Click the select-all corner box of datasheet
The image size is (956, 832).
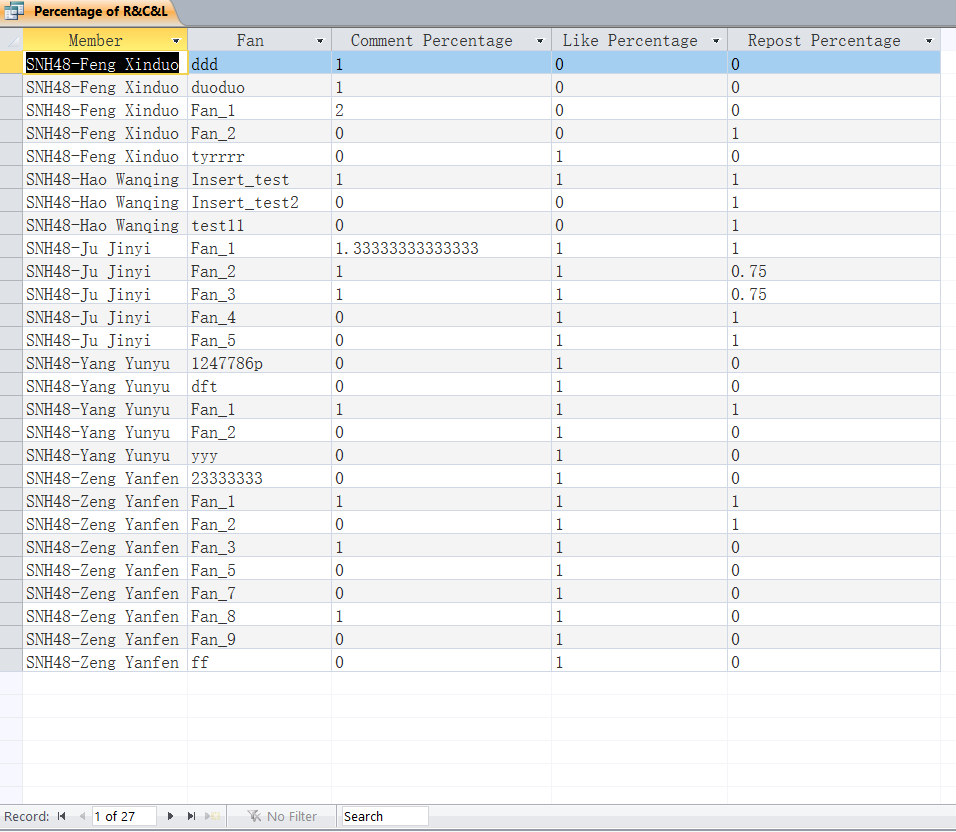(x=12, y=40)
